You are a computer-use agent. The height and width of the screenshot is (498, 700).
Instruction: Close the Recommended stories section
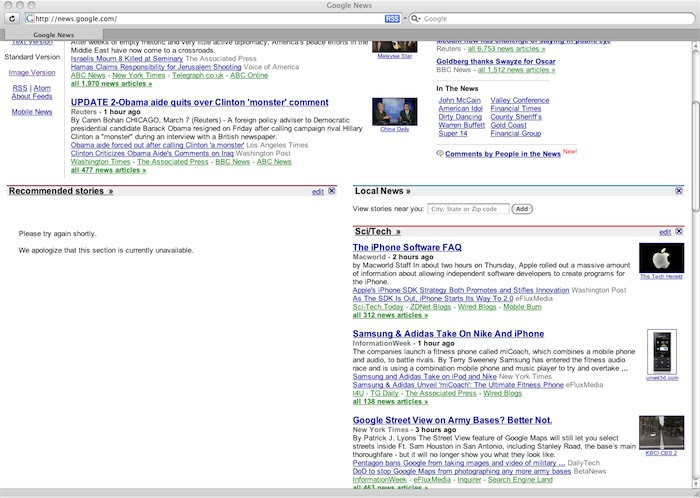point(332,191)
